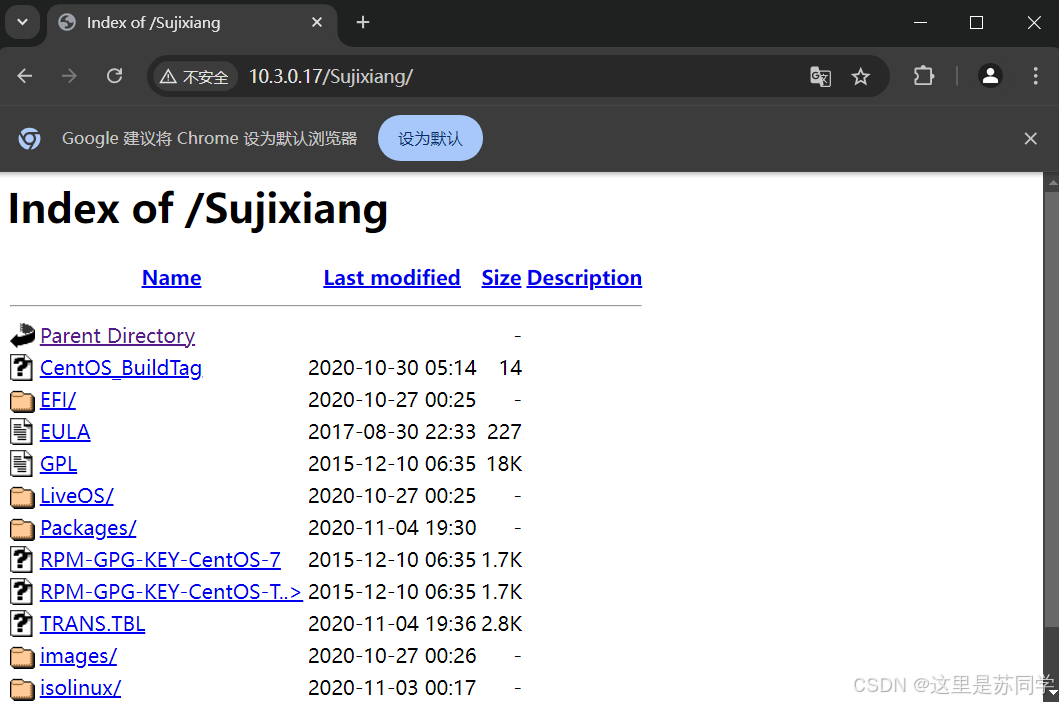The height and width of the screenshot is (702, 1059).
Task: Click the text-file icon beside EULA
Action: (22, 431)
